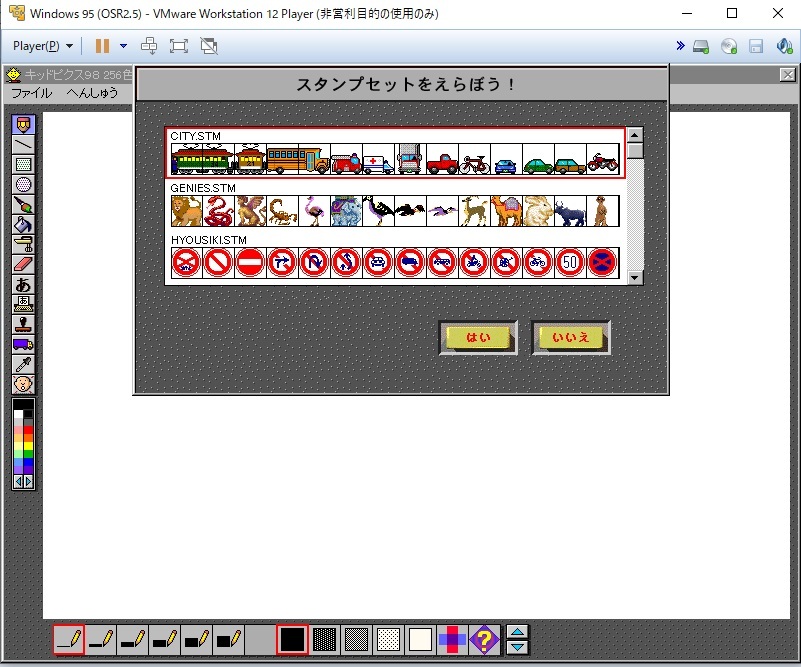Select the fifth pencil width option
Screen dimensions: 801x667
click(197, 639)
